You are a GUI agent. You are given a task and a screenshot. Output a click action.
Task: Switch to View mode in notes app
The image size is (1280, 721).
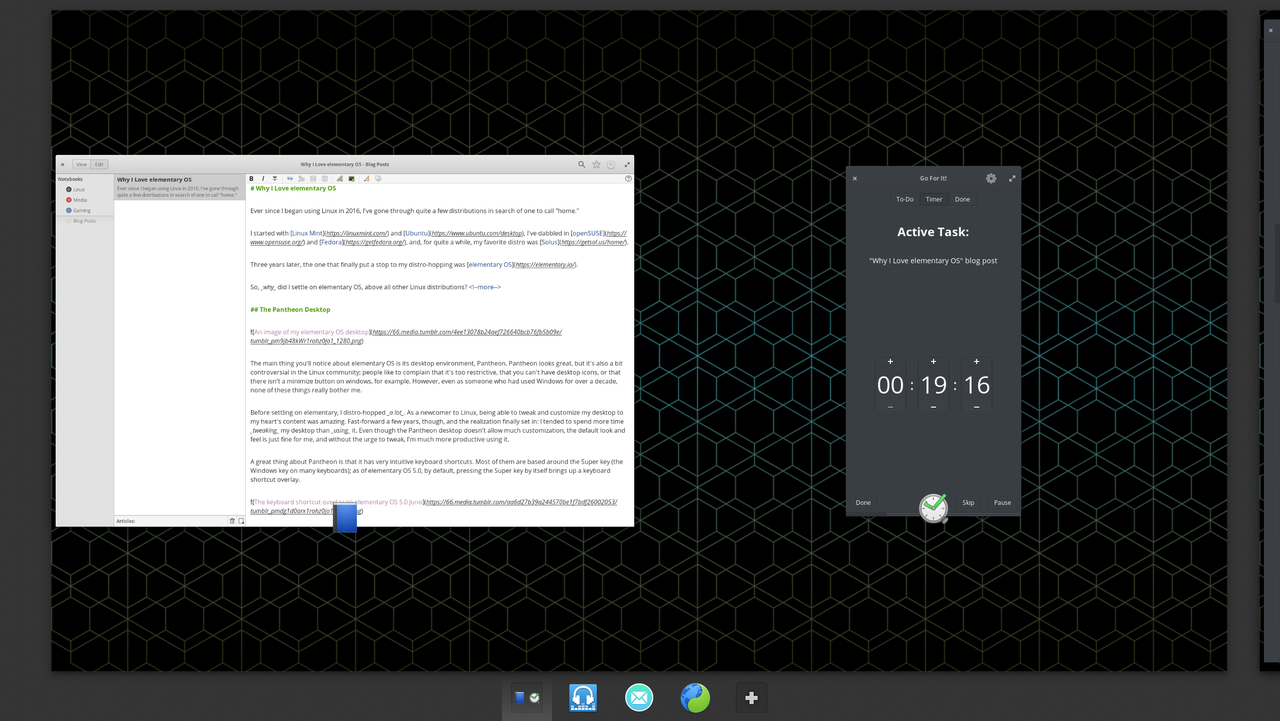82,164
